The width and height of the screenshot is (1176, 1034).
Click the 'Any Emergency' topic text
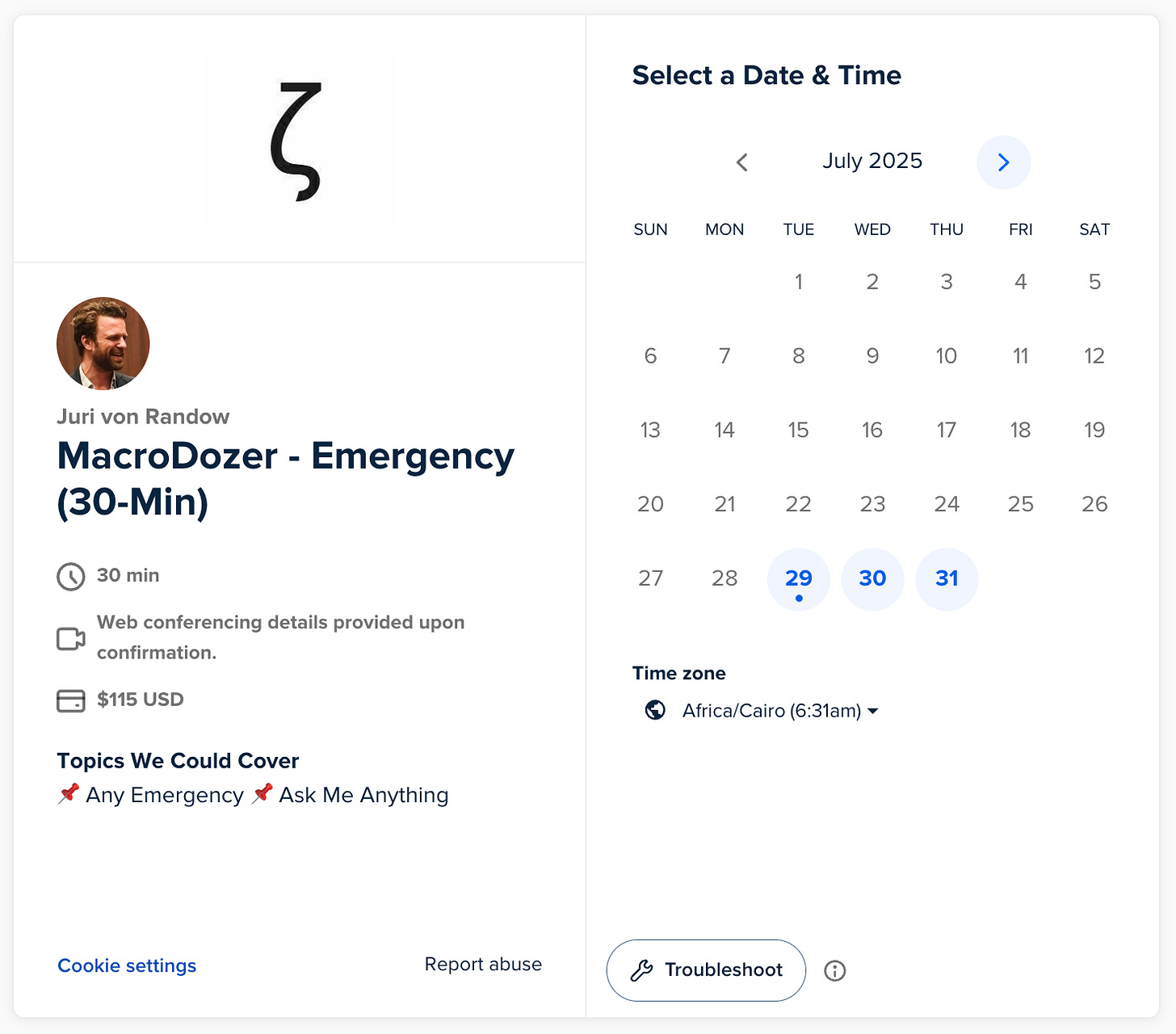click(x=165, y=796)
